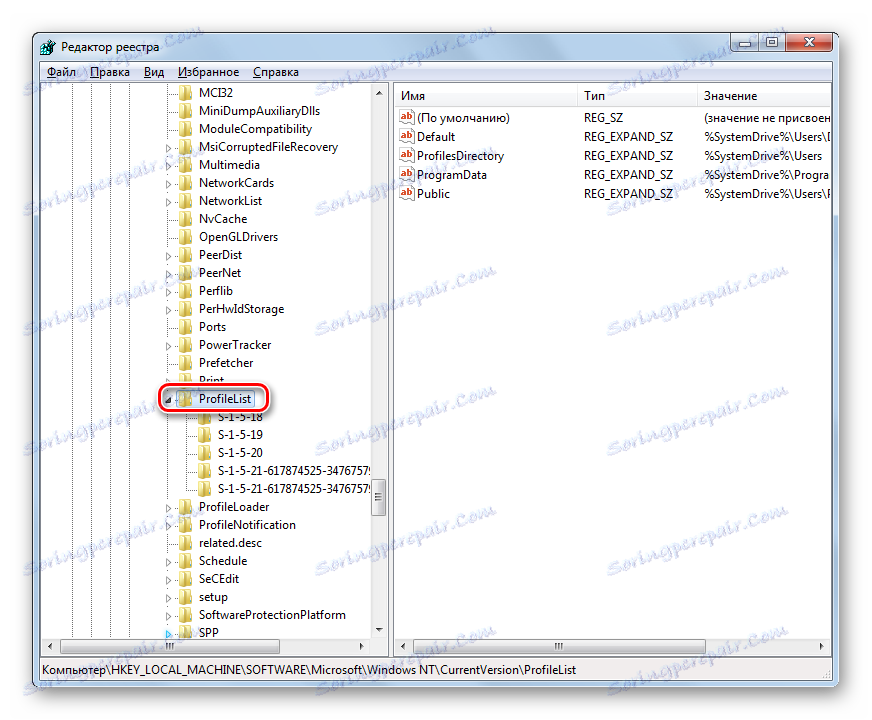Click the tree pane's horizontal scrollbar thumb

[170, 646]
